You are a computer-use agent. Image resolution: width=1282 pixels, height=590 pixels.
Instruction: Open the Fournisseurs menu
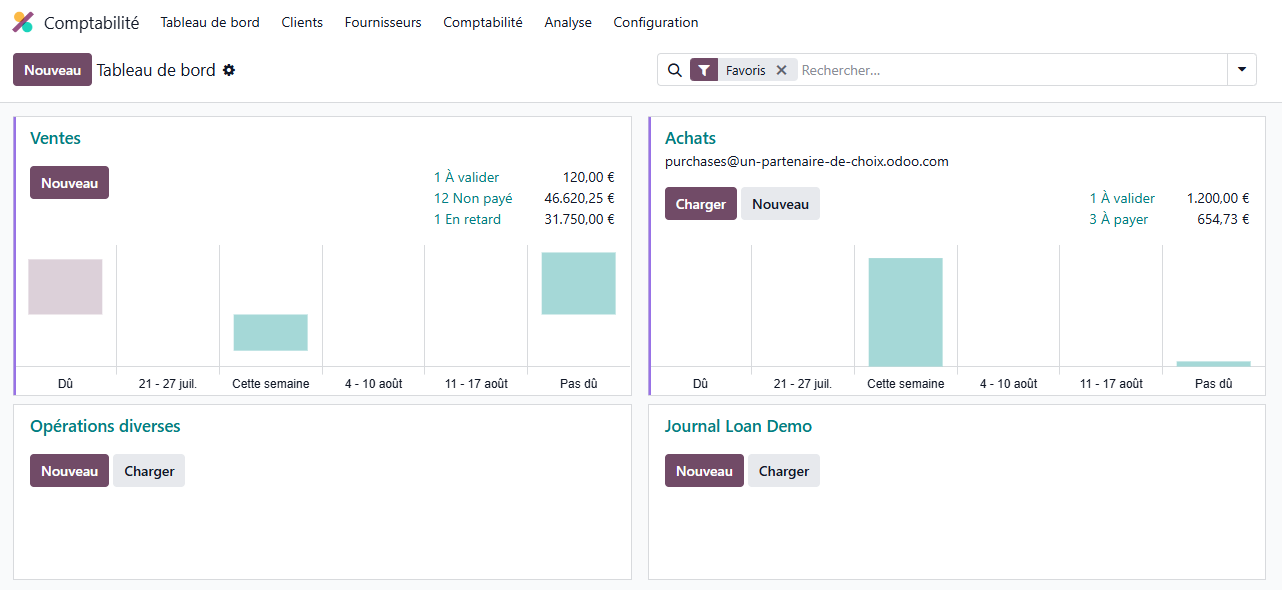click(x=383, y=22)
